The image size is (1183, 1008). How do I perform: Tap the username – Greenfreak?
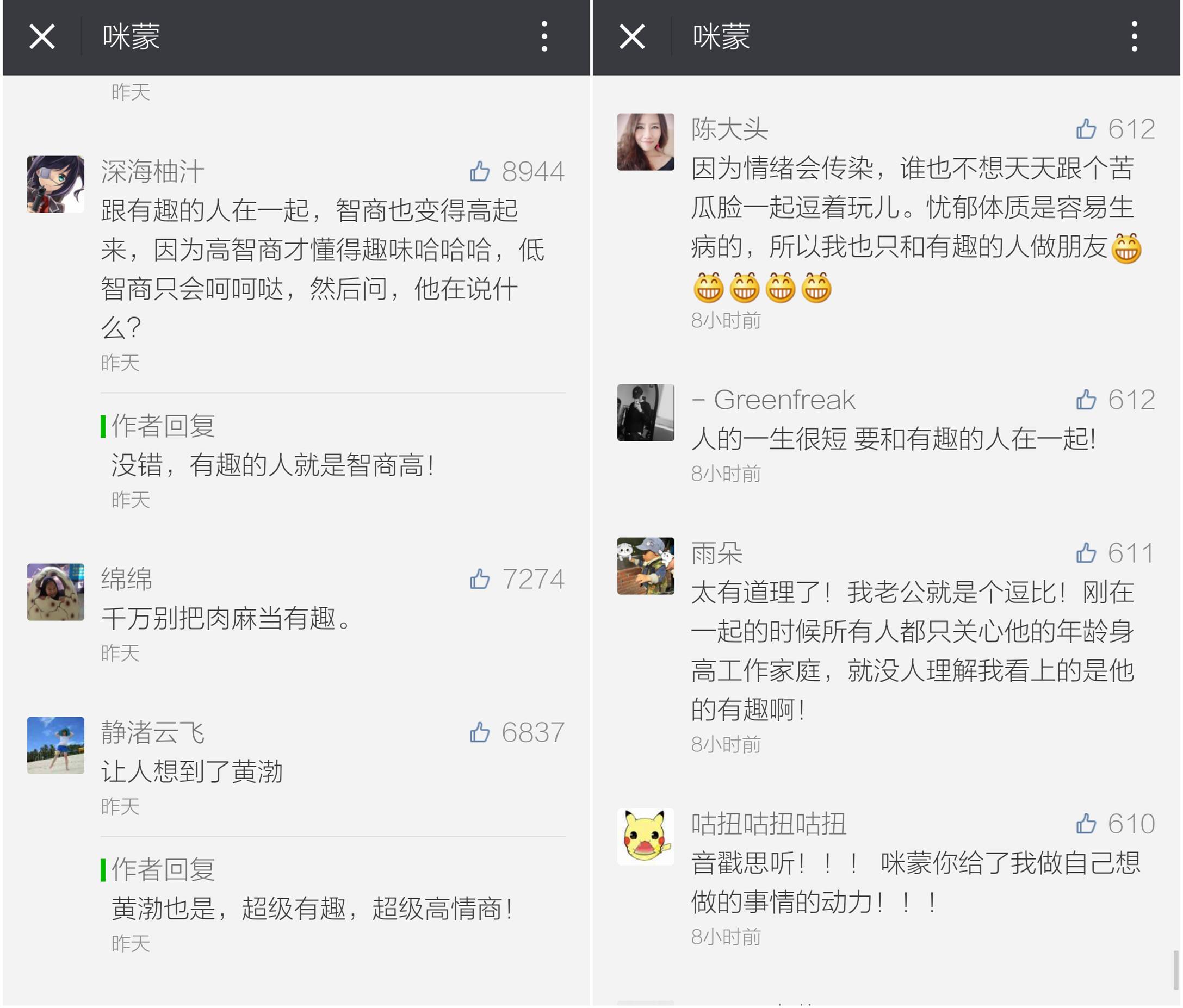coord(773,400)
